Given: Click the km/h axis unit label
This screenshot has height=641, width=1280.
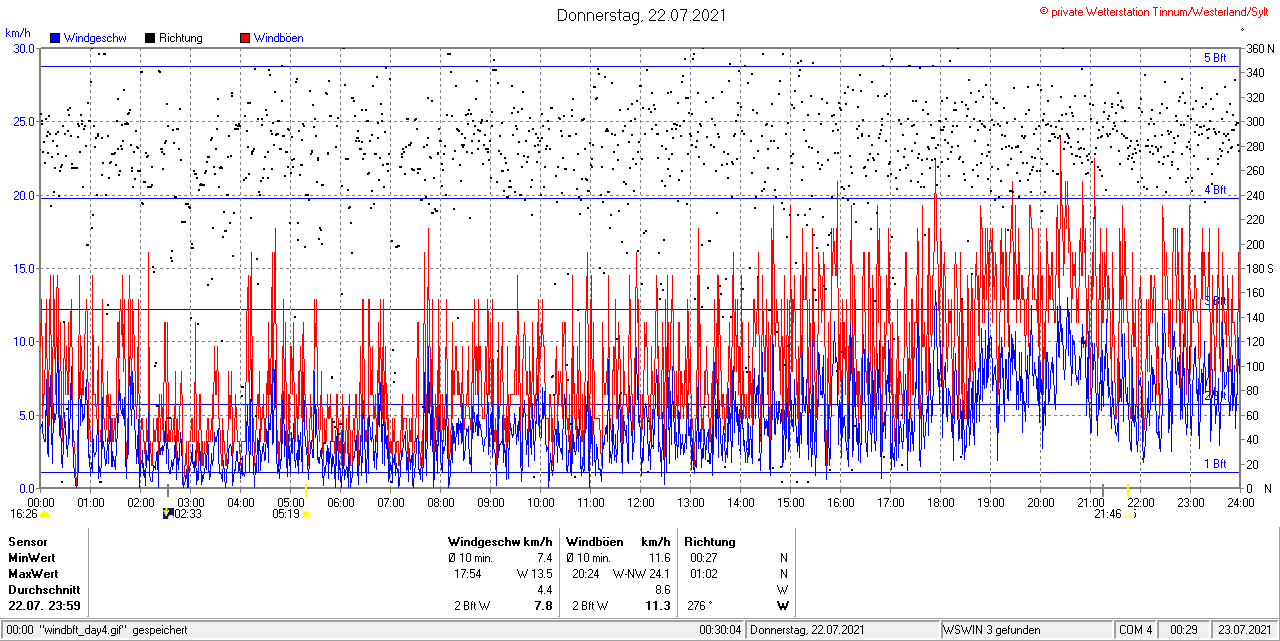Looking at the screenshot, I should pyautogui.click(x=18, y=33).
